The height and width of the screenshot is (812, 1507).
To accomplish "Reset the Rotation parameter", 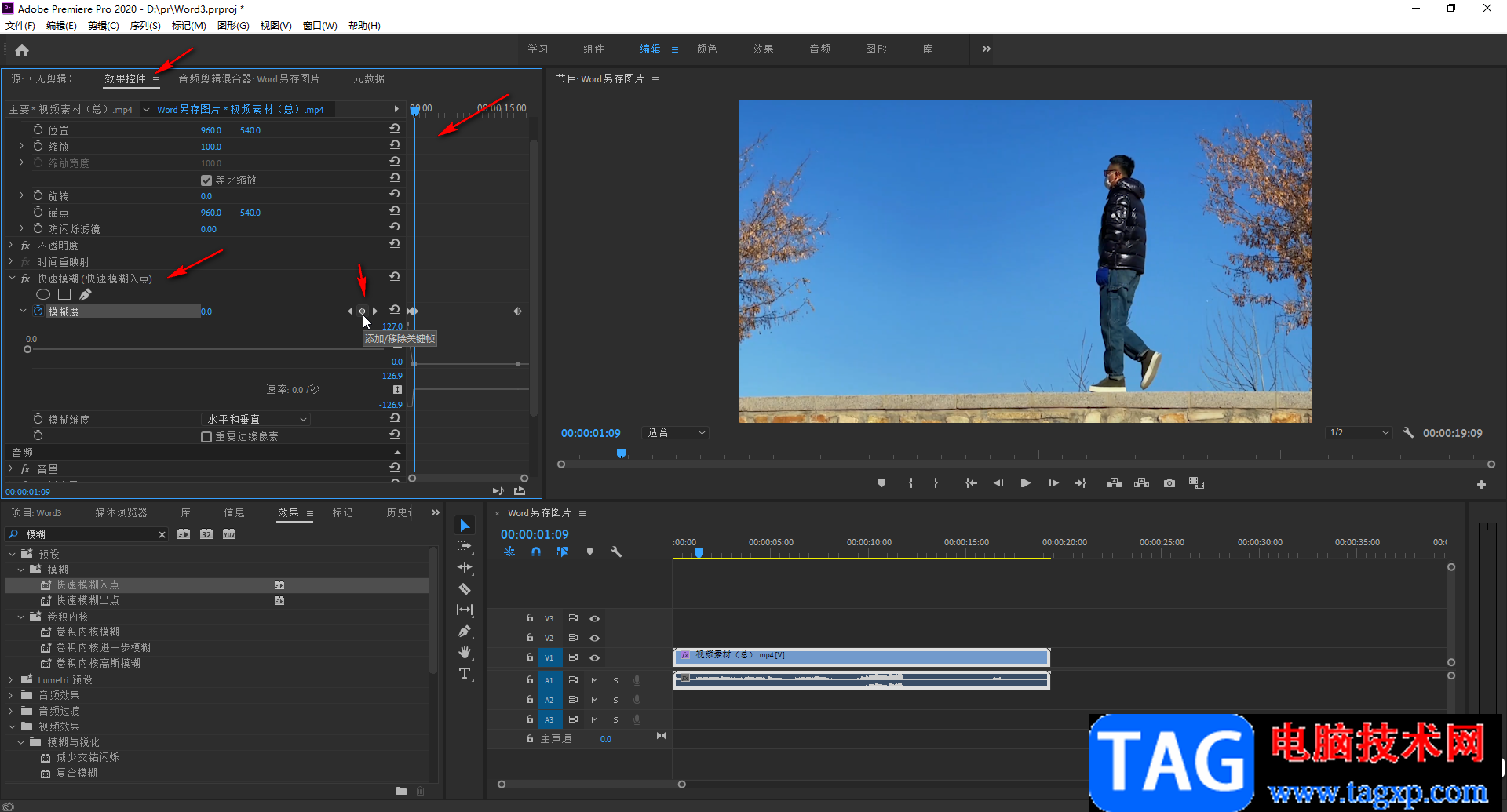I will [395, 195].
